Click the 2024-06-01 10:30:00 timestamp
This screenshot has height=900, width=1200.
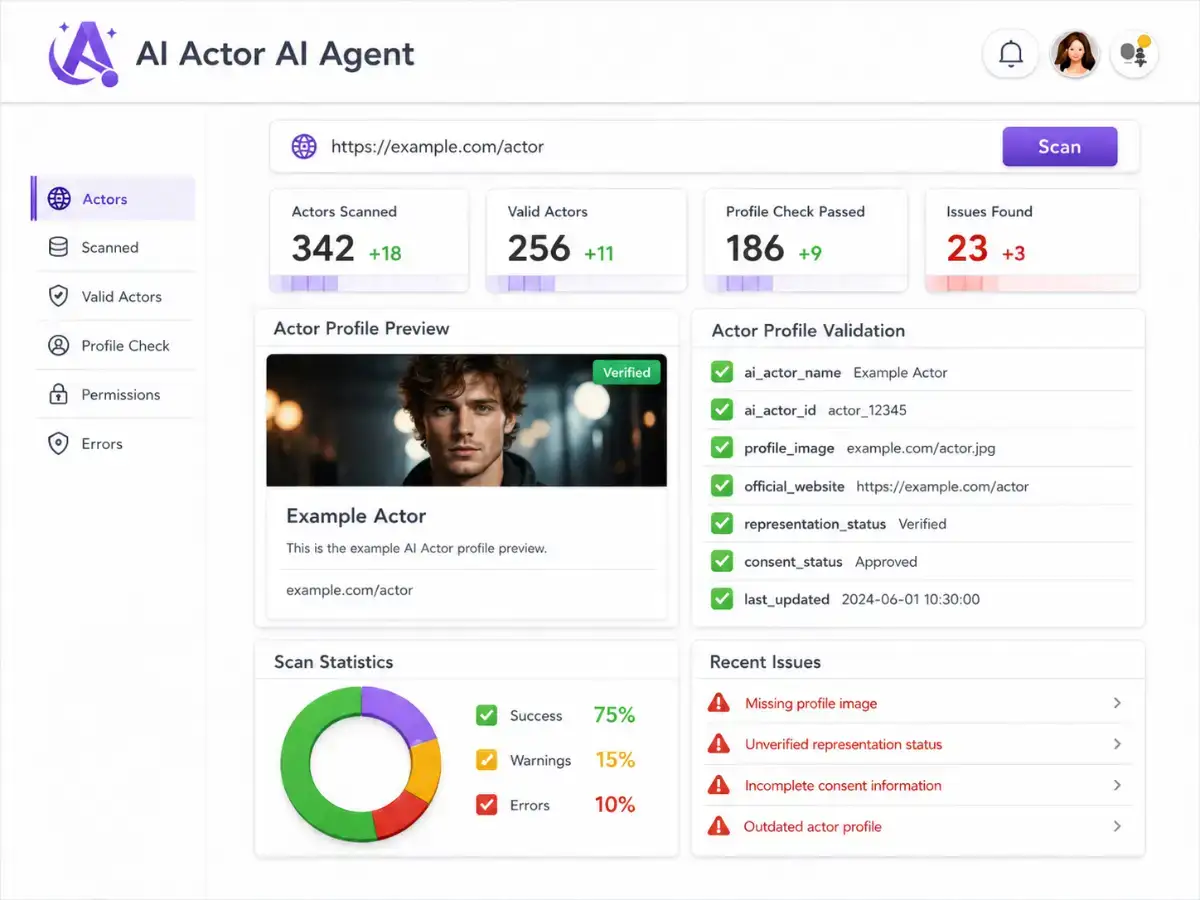coord(911,600)
